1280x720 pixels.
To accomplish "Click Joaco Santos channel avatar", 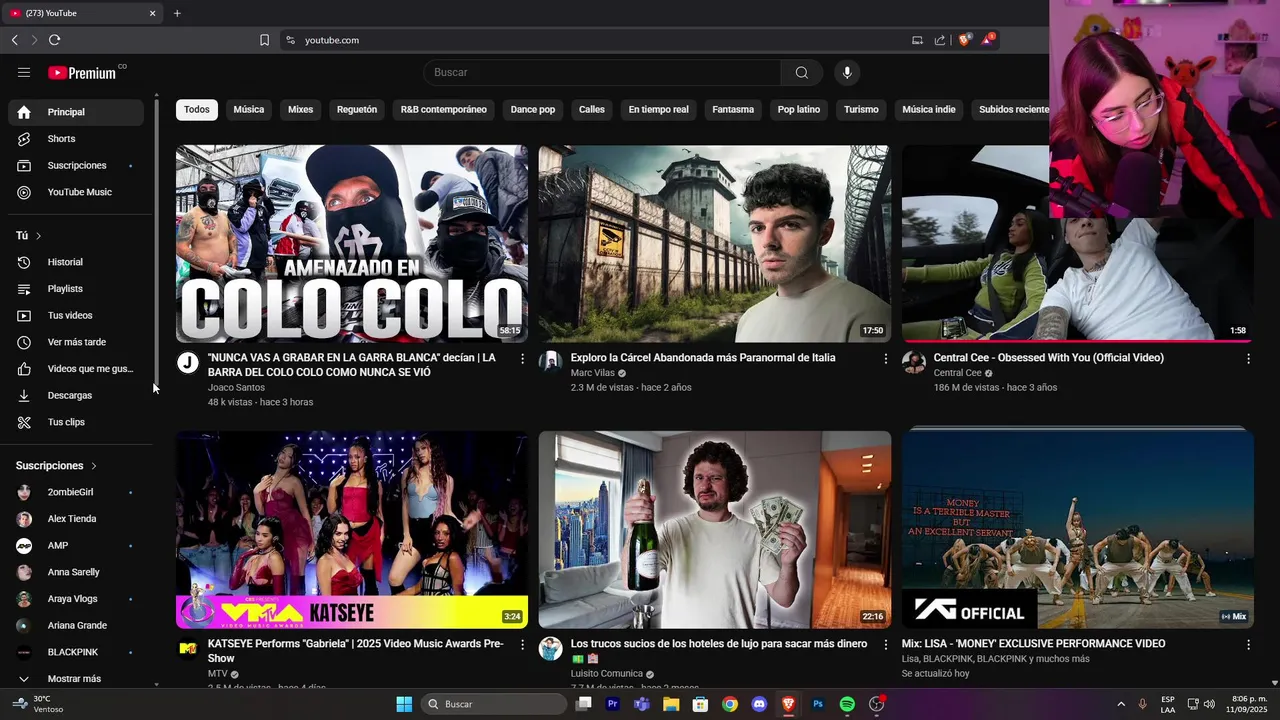I will [187, 362].
